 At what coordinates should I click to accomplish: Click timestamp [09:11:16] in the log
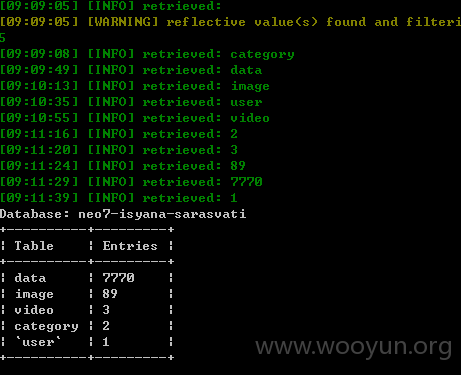click(39, 134)
